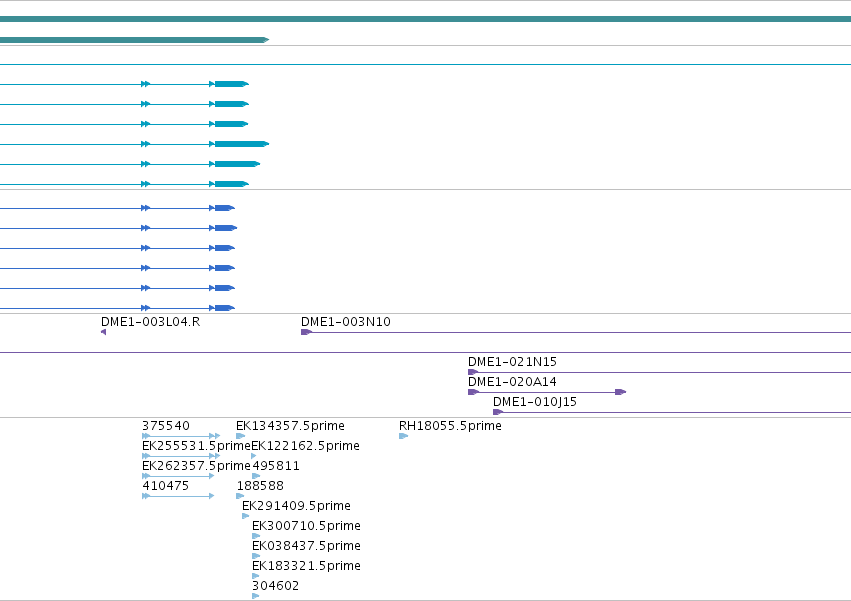Select EK038437.5prime EST label
This screenshot has height=601, width=851.
(x=306, y=546)
